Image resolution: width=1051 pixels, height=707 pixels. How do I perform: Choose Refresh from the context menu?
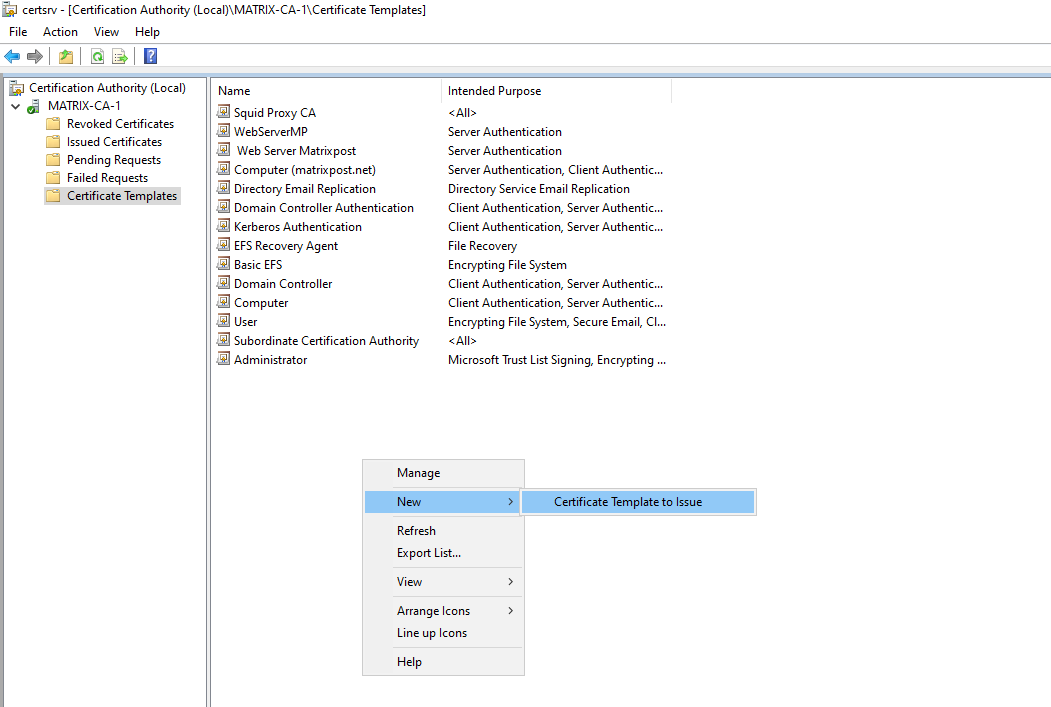443,531
